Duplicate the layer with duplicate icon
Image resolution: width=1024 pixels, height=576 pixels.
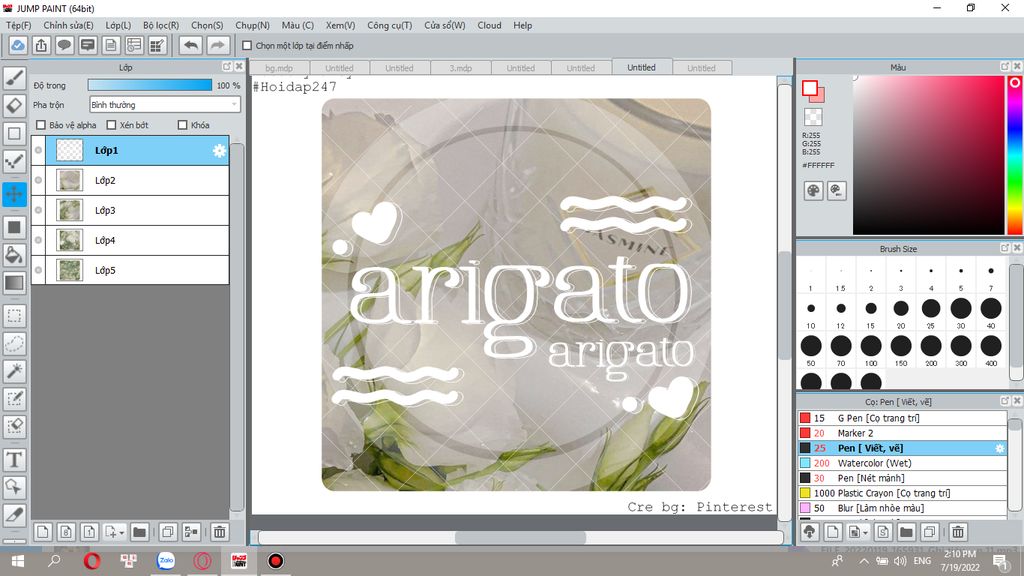168,532
